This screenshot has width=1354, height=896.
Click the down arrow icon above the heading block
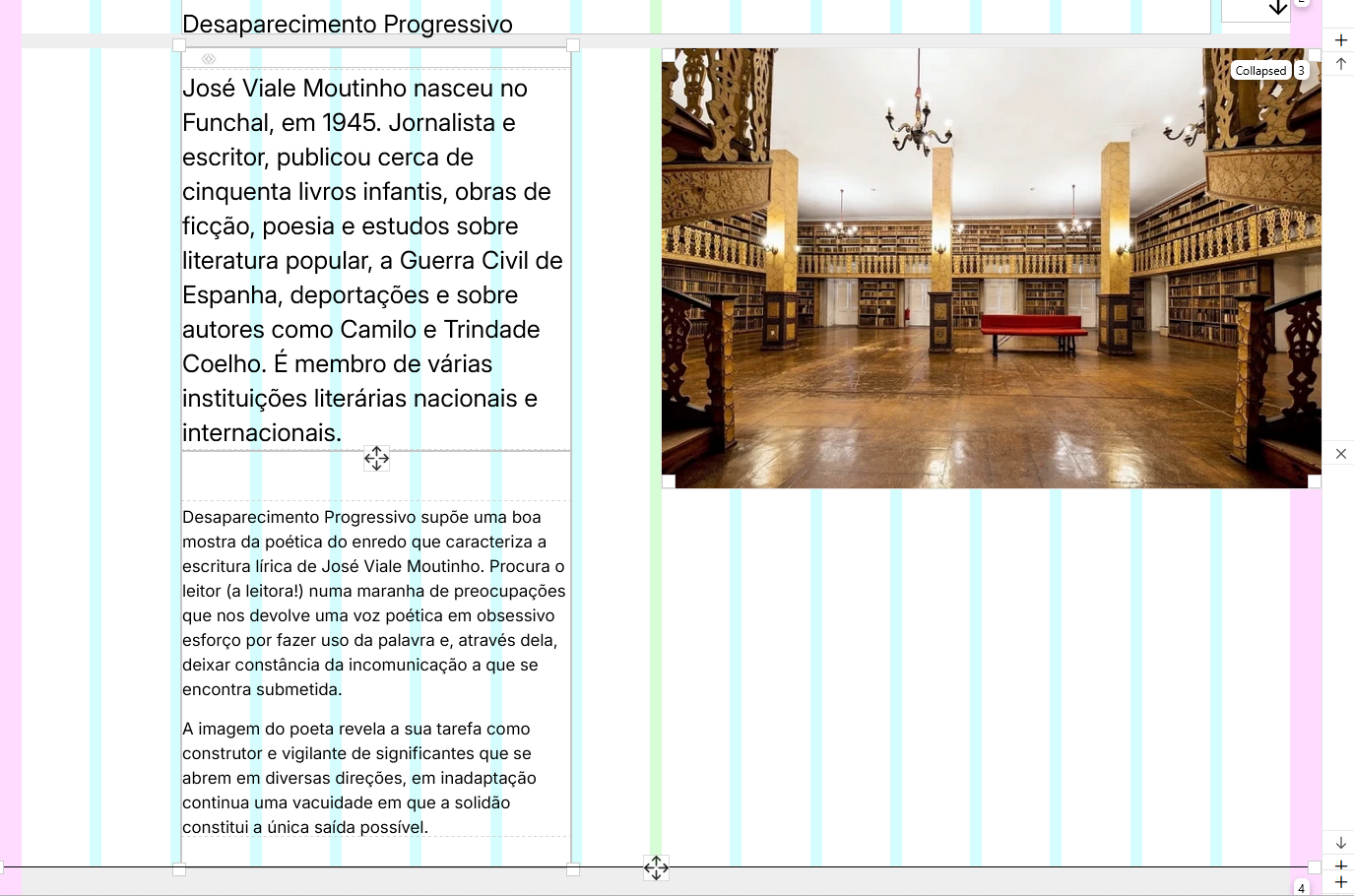point(1278,8)
